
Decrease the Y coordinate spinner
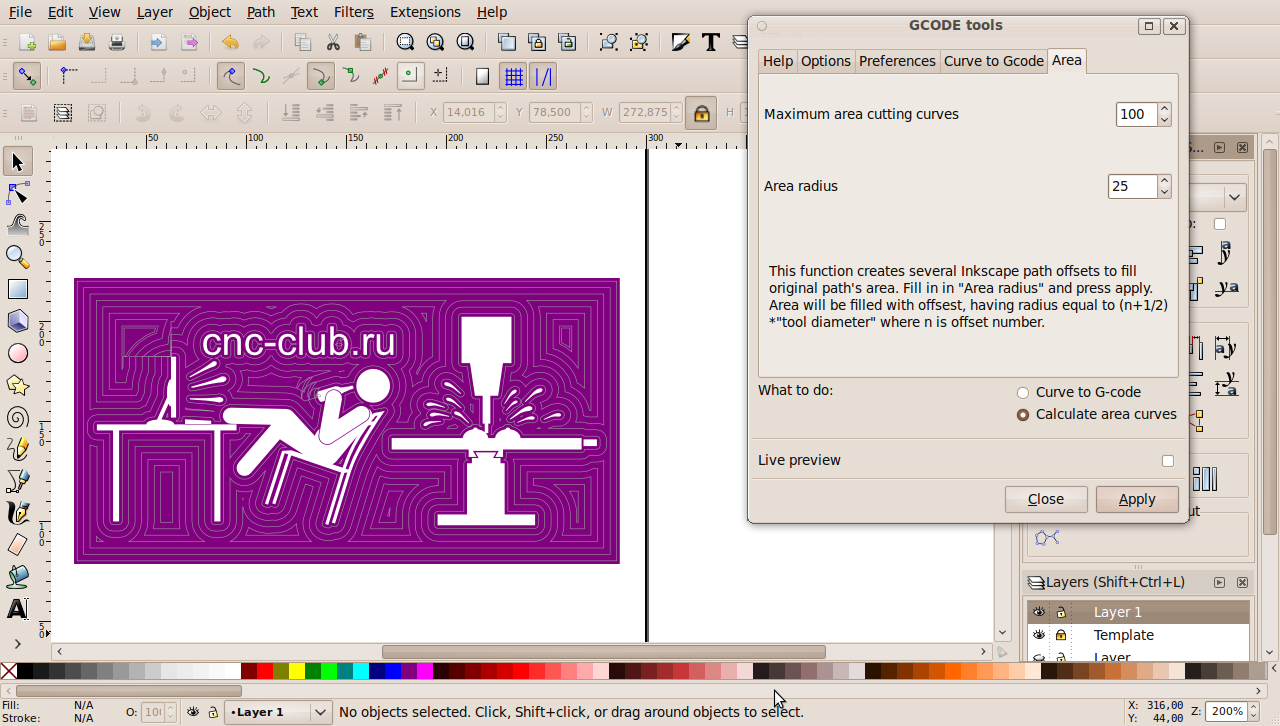(586, 118)
